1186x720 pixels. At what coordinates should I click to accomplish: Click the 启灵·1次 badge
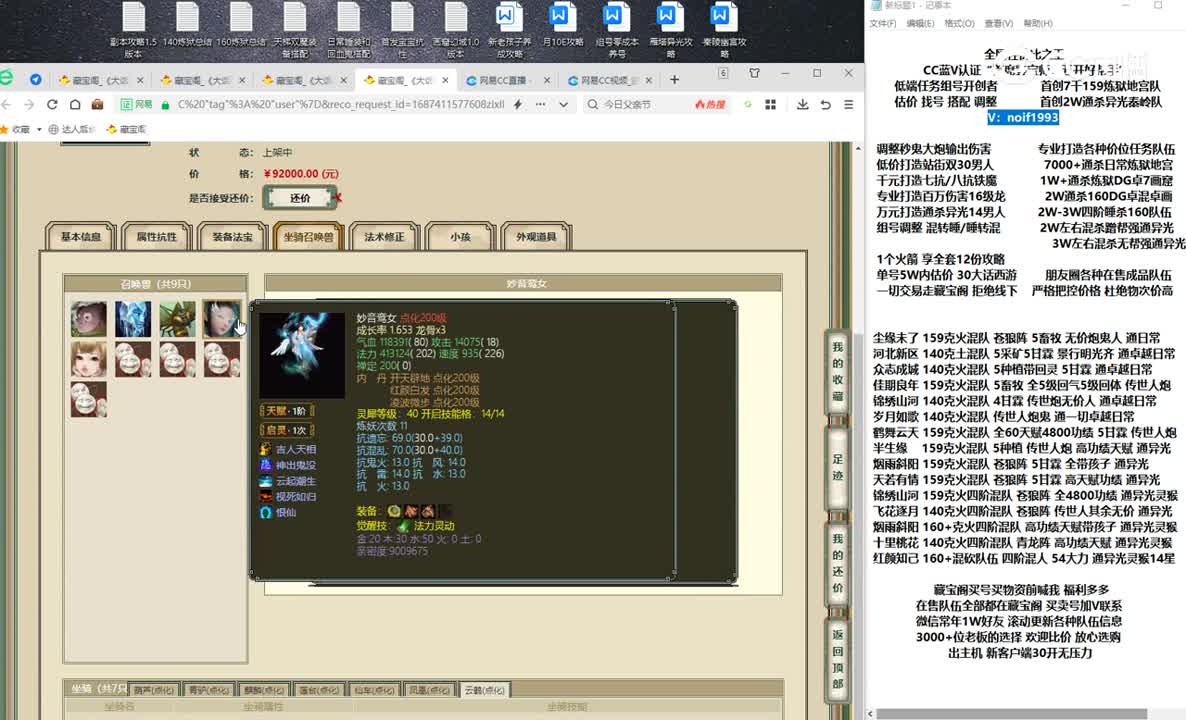(x=287, y=430)
